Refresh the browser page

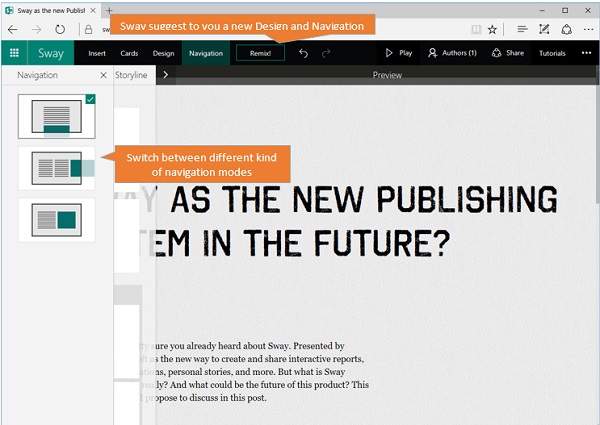(60, 29)
